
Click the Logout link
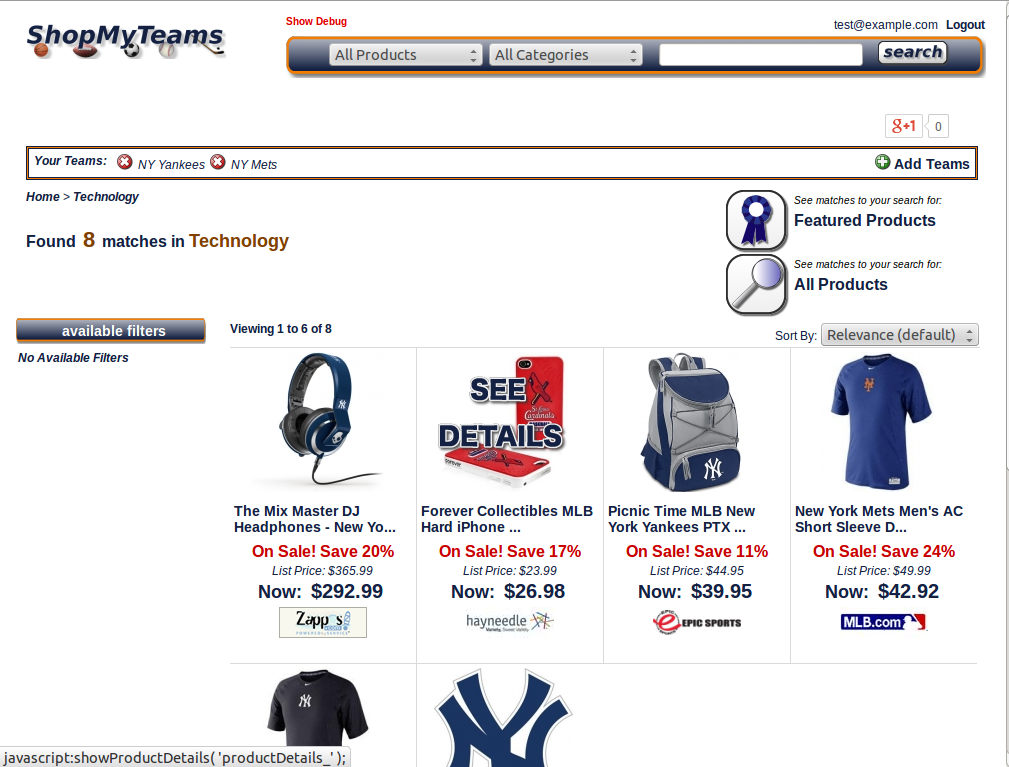965,25
